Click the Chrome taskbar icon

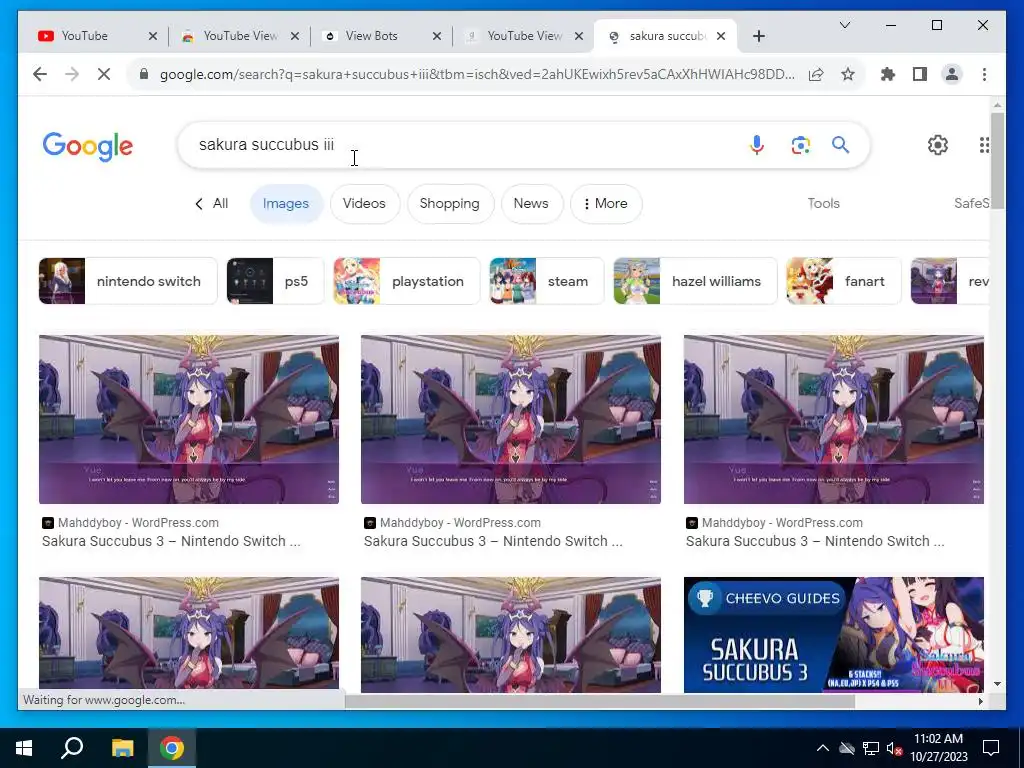(x=172, y=748)
